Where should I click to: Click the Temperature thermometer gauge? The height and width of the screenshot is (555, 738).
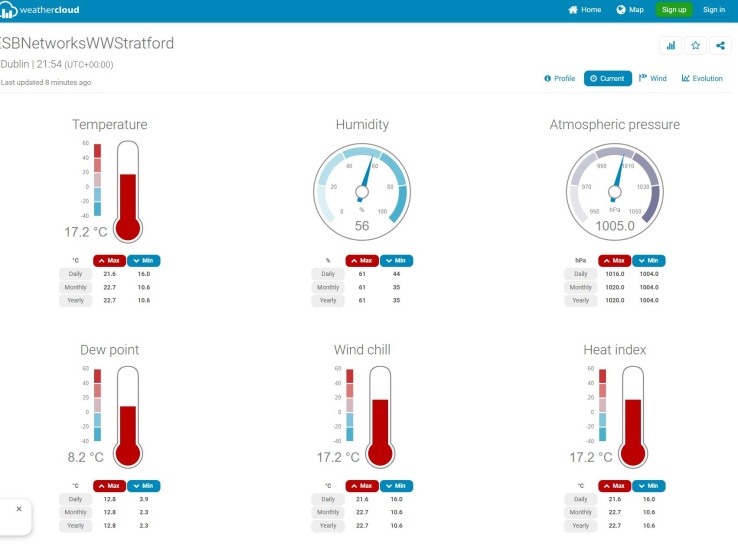[128, 192]
